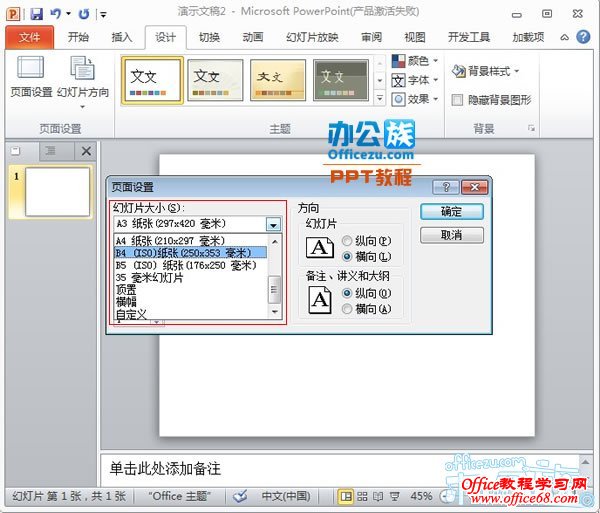Close the 页面设置 dialog
The image size is (600, 513).
(x=474, y=187)
